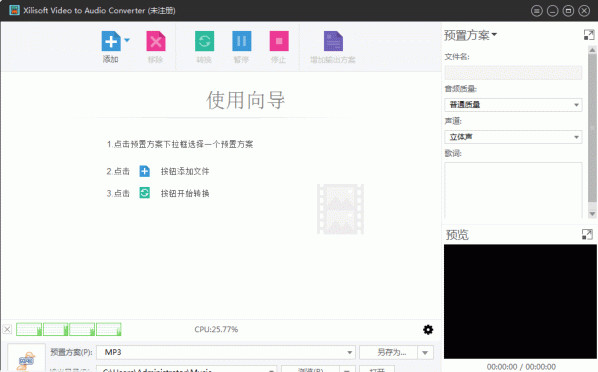This screenshot has height=372, width=598.
Task: Click the Add file (添加) icon
Action: (x=111, y=41)
